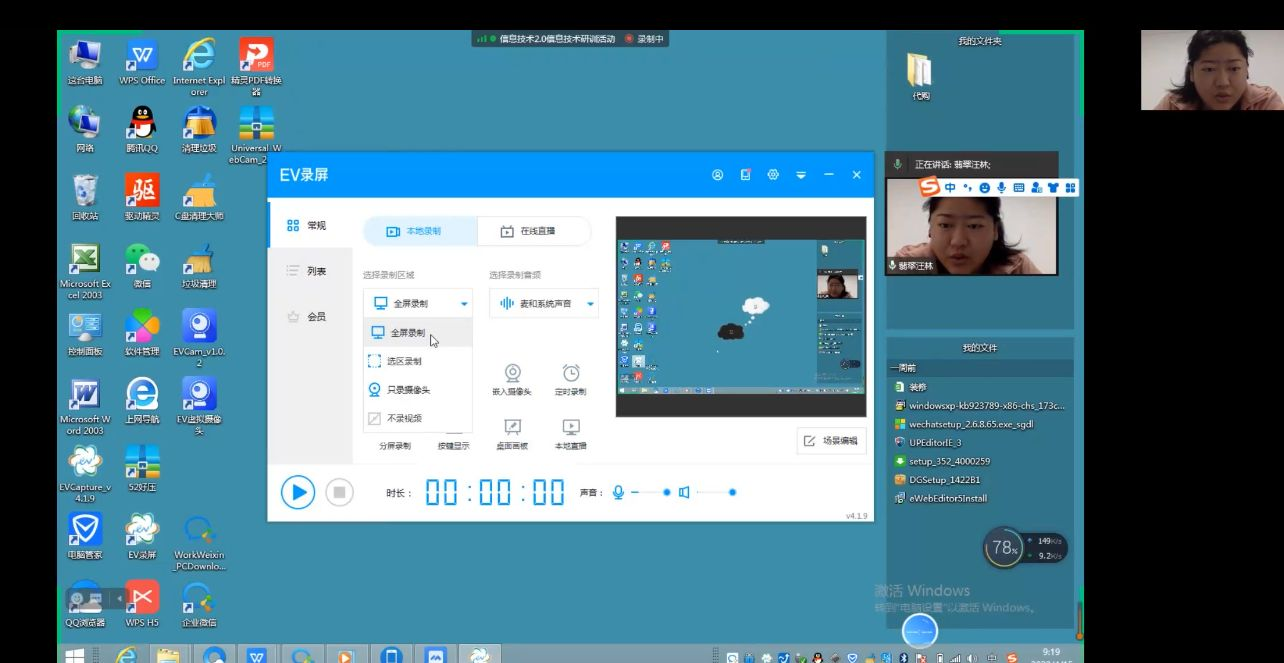Image resolution: width=1284 pixels, height=663 pixels.
Task: Open Microsoft Word 2003 desktop icon
Action: [85, 407]
